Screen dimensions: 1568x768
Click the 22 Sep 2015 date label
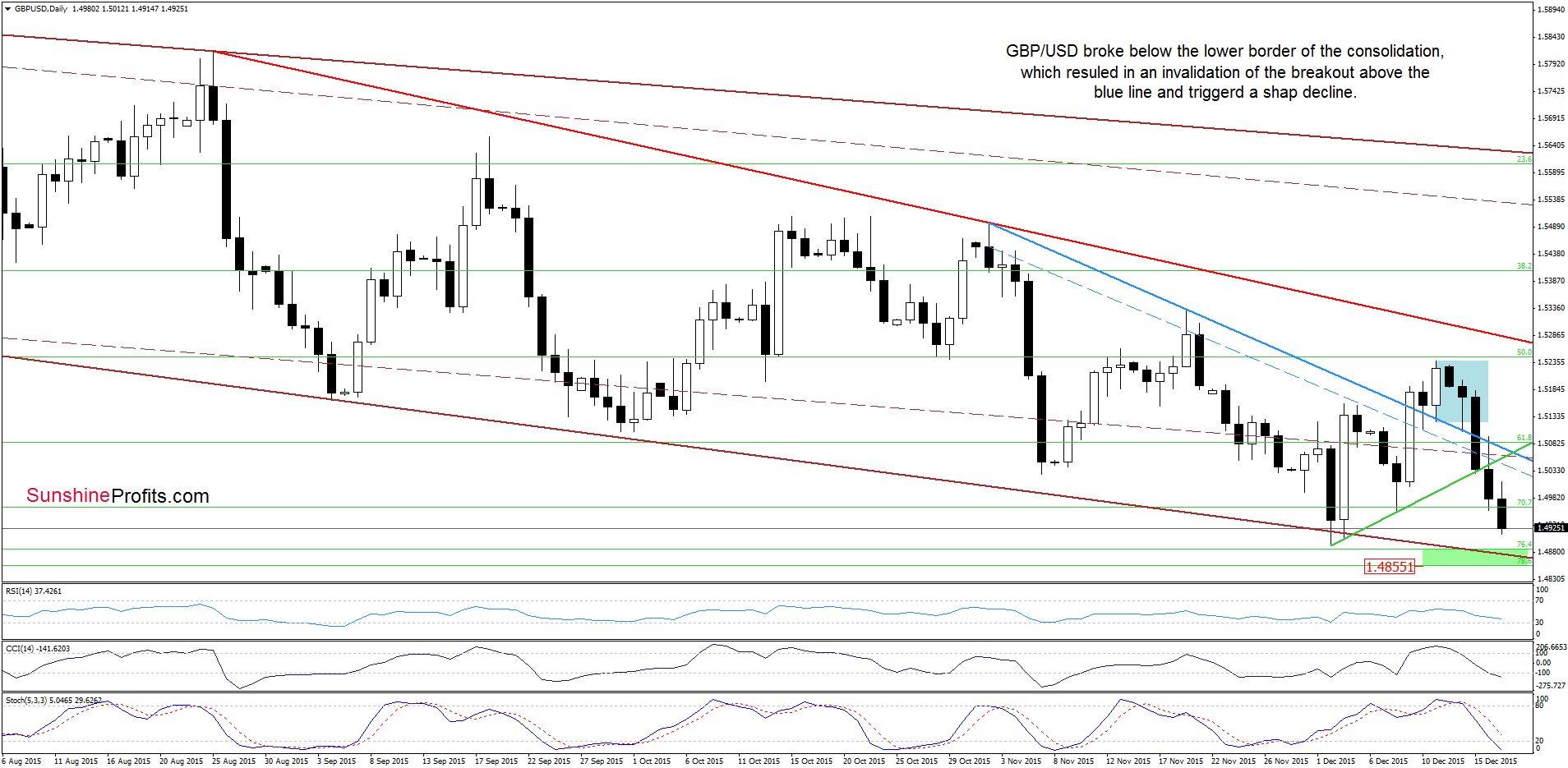pyautogui.click(x=549, y=761)
